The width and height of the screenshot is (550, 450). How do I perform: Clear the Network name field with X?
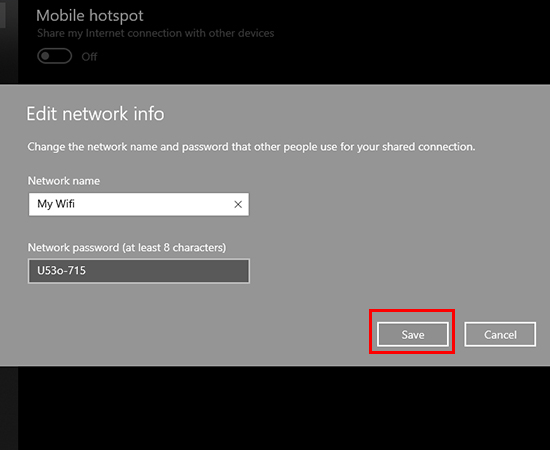point(238,204)
